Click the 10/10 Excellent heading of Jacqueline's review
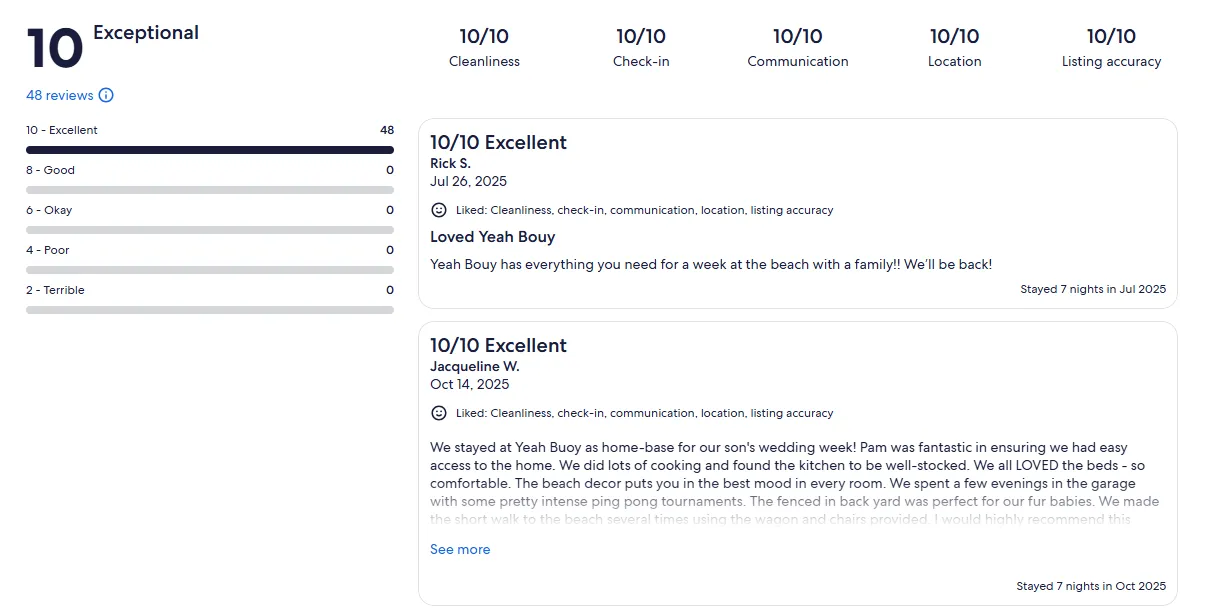Viewport: 1208px width, 614px height. [498, 346]
